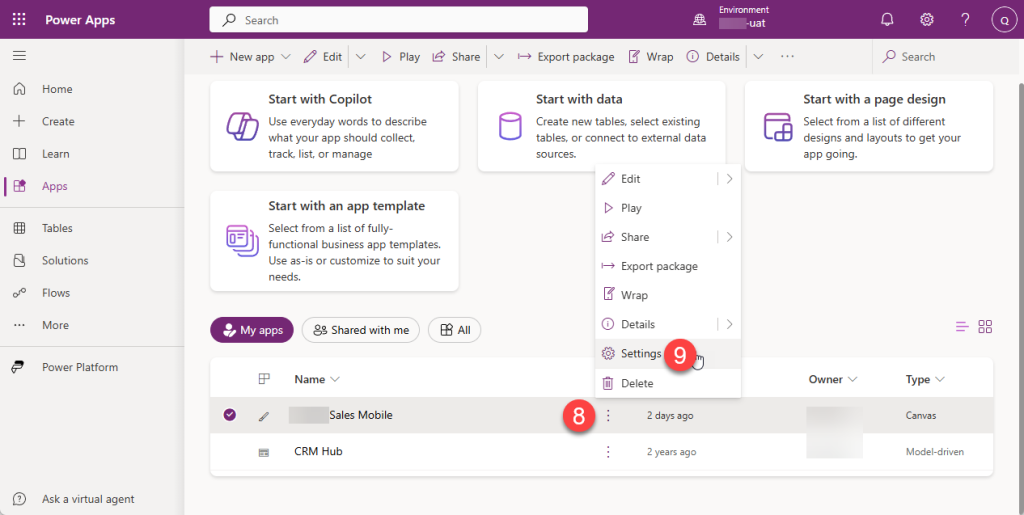
Task: Click New app in command bar
Action: coord(242,57)
